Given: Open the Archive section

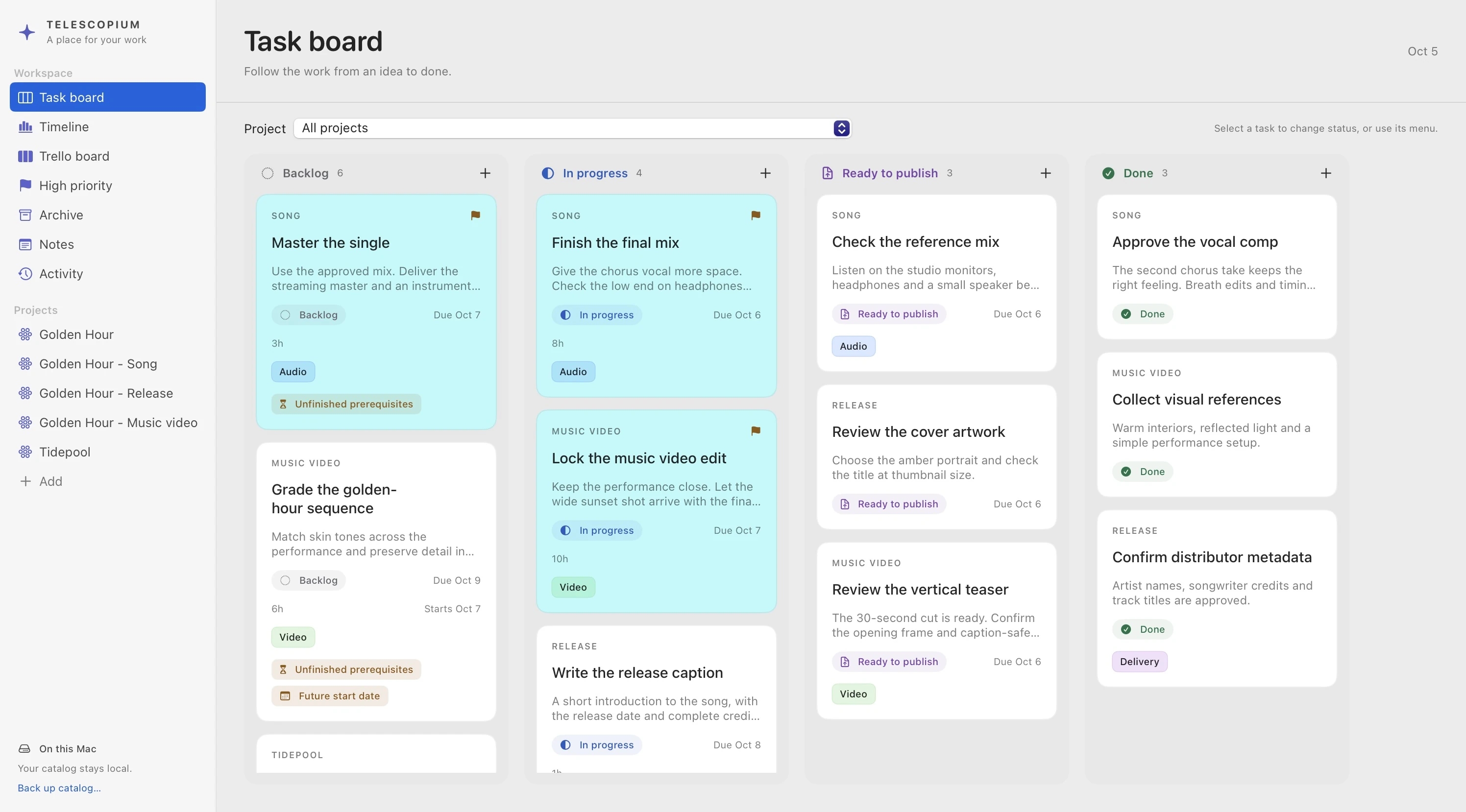Looking at the screenshot, I should point(108,215).
